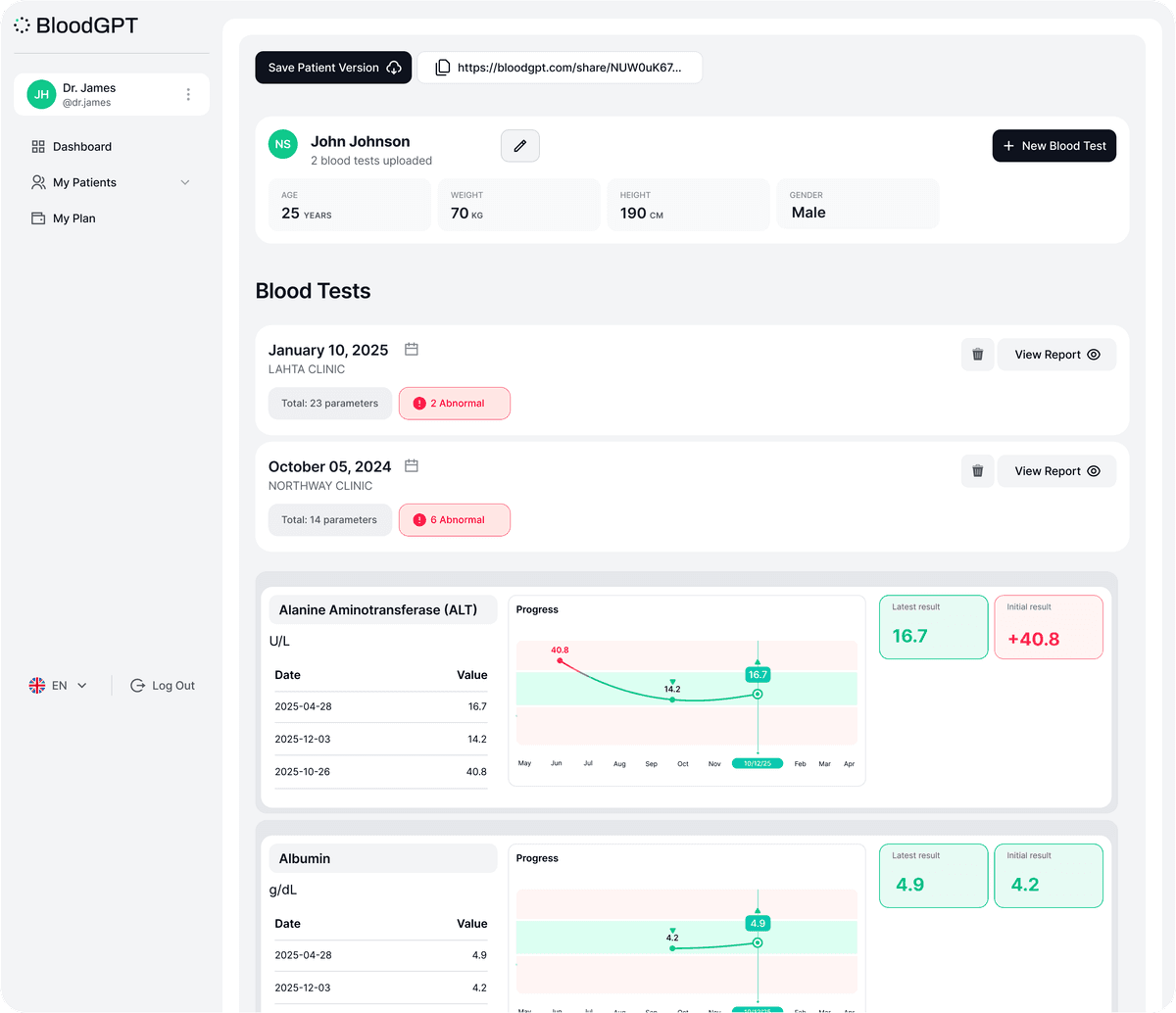Image resolution: width=1176 pixels, height=1013 pixels.
Task: Delete the October 05, 2024 blood test
Action: point(977,471)
